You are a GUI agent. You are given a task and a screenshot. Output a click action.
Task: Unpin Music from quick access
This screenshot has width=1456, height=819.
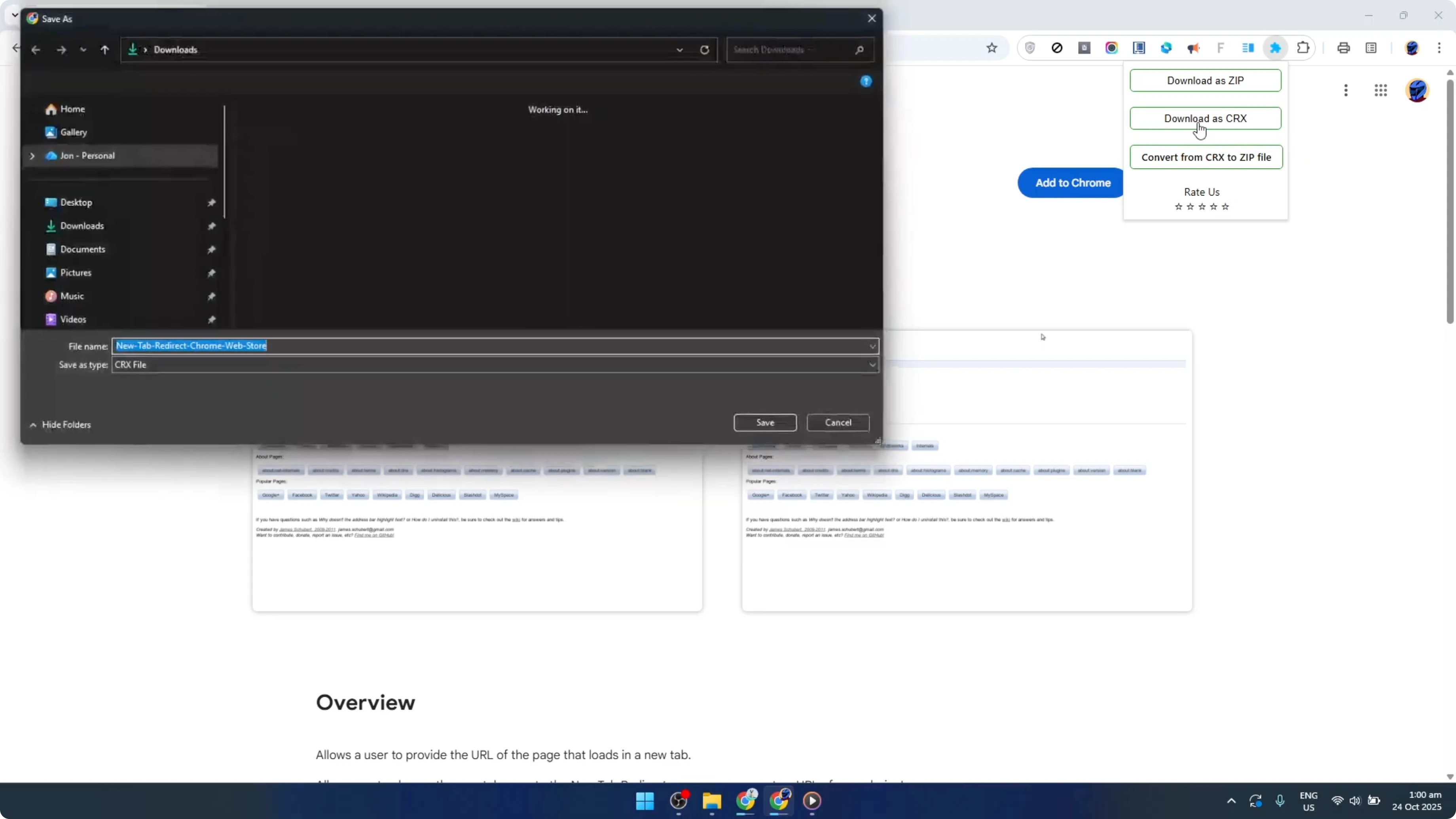tap(211, 296)
